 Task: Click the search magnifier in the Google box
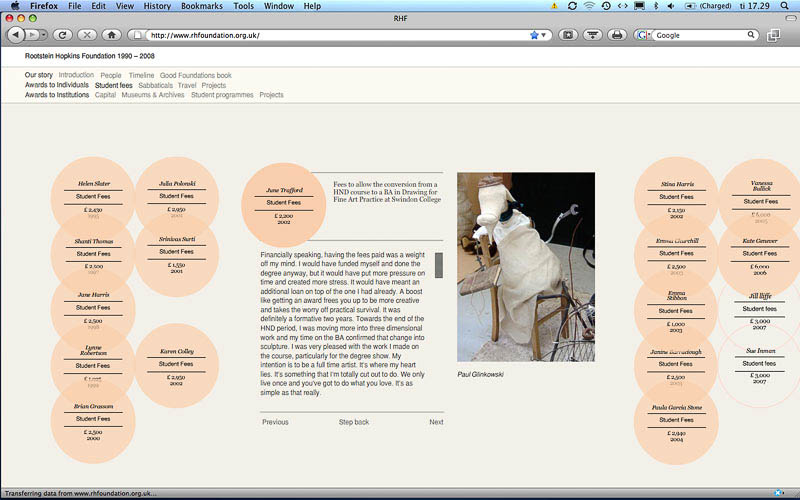[x=751, y=35]
